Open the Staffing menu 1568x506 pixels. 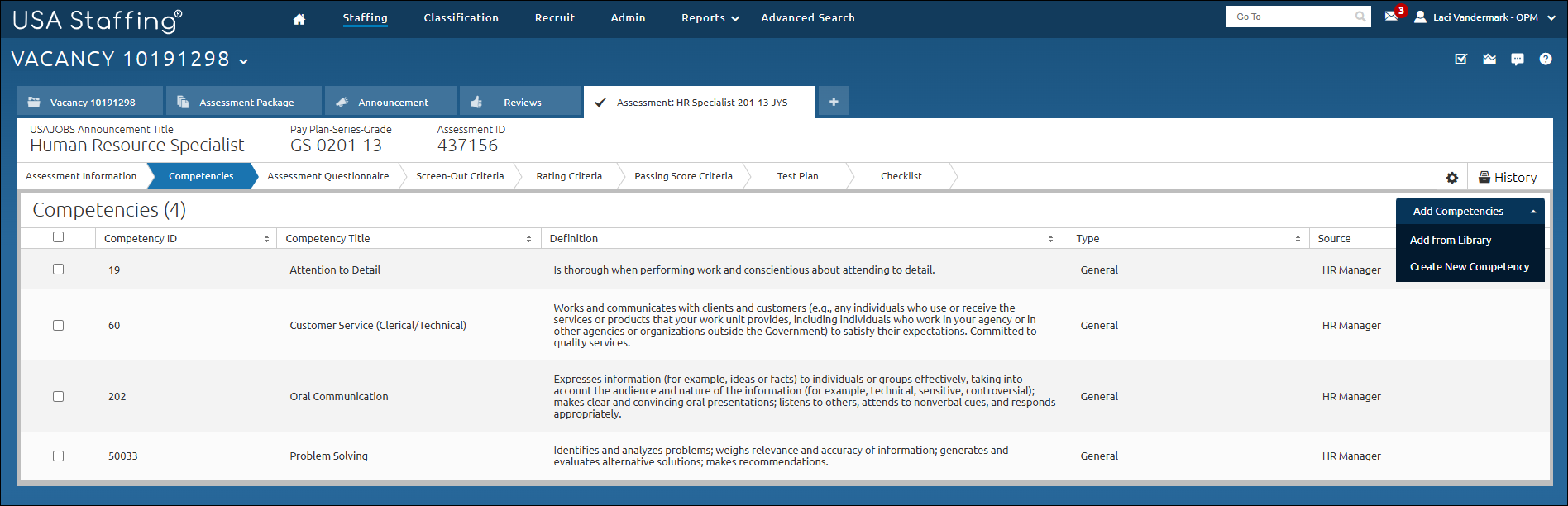365,17
